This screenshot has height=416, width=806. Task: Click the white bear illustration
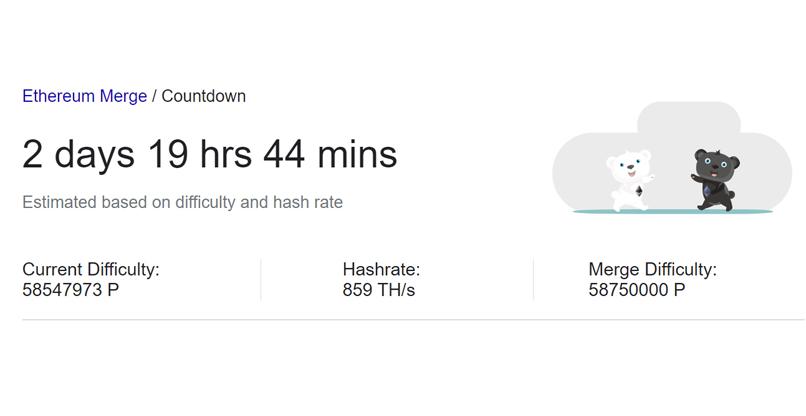pyautogui.click(x=630, y=180)
